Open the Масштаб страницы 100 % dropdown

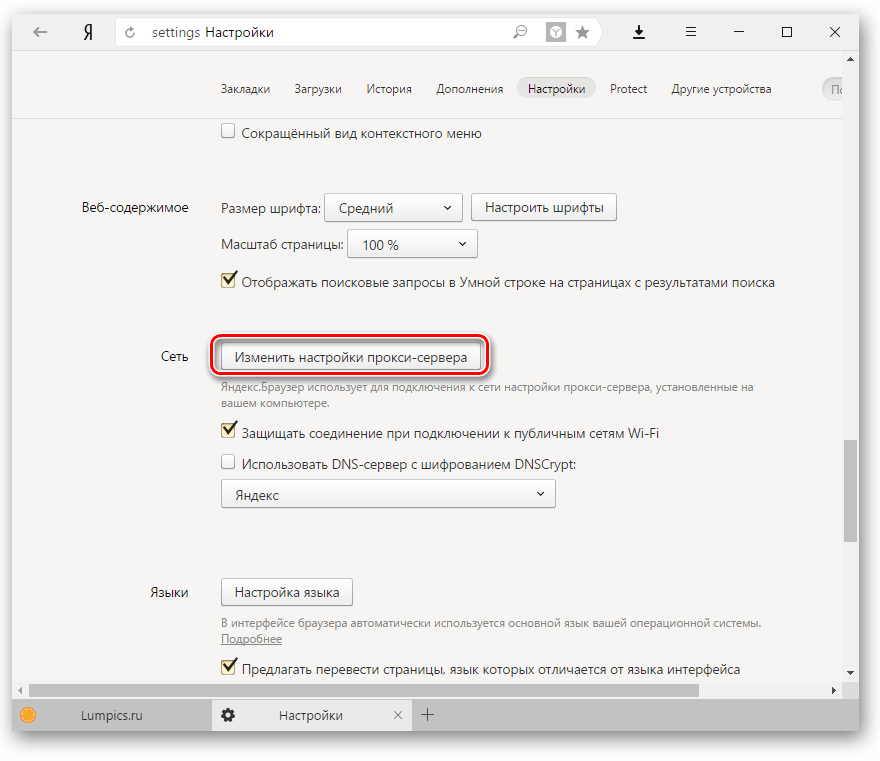click(411, 244)
